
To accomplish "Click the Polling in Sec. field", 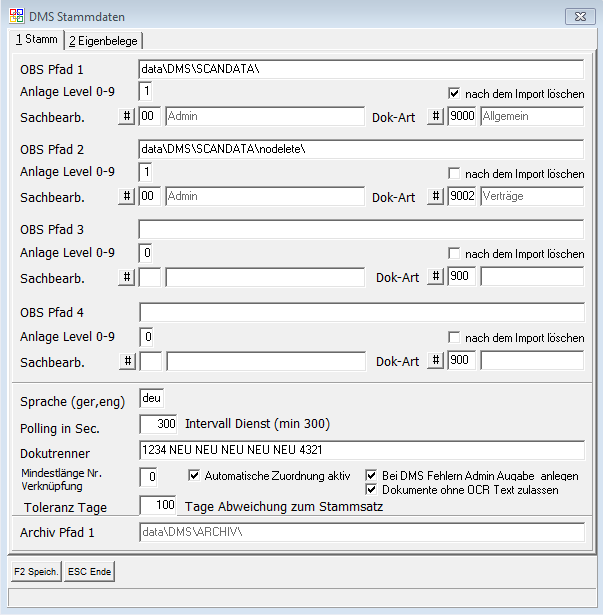I will pos(158,424).
